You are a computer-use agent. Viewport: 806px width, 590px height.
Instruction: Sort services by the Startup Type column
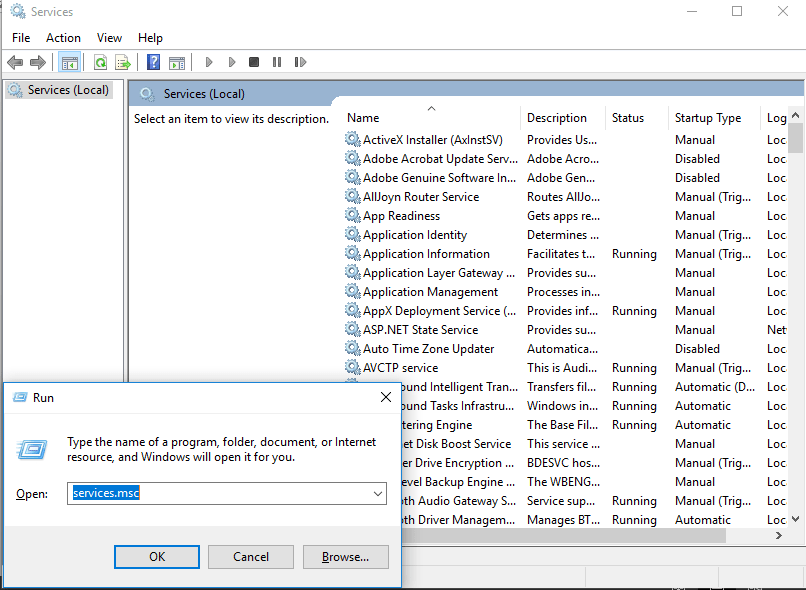[712, 118]
